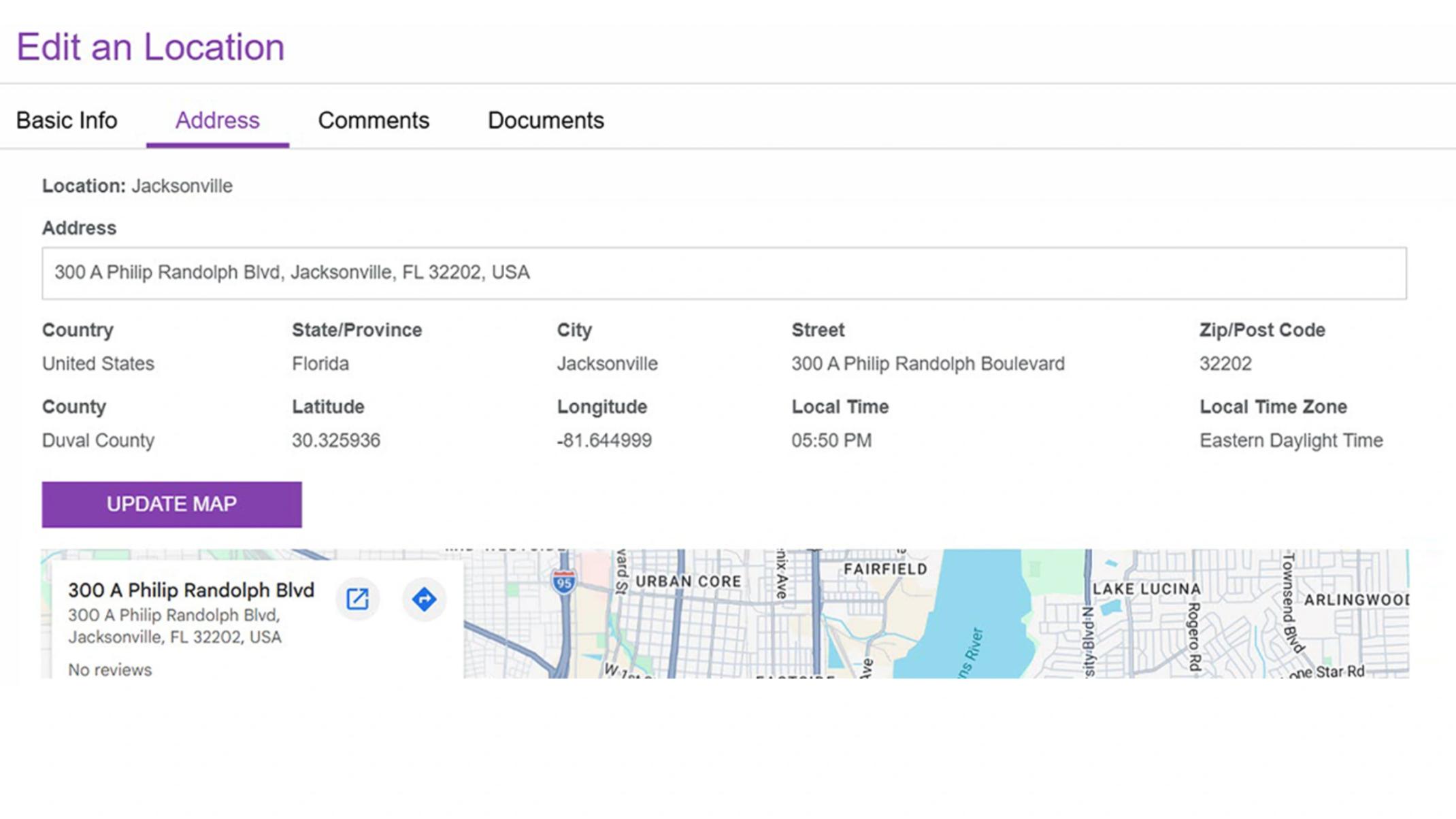This screenshot has width=1456, height=819.
Task: Click the Longitude value -81.644999
Action: pyautogui.click(x=604, y=441)
